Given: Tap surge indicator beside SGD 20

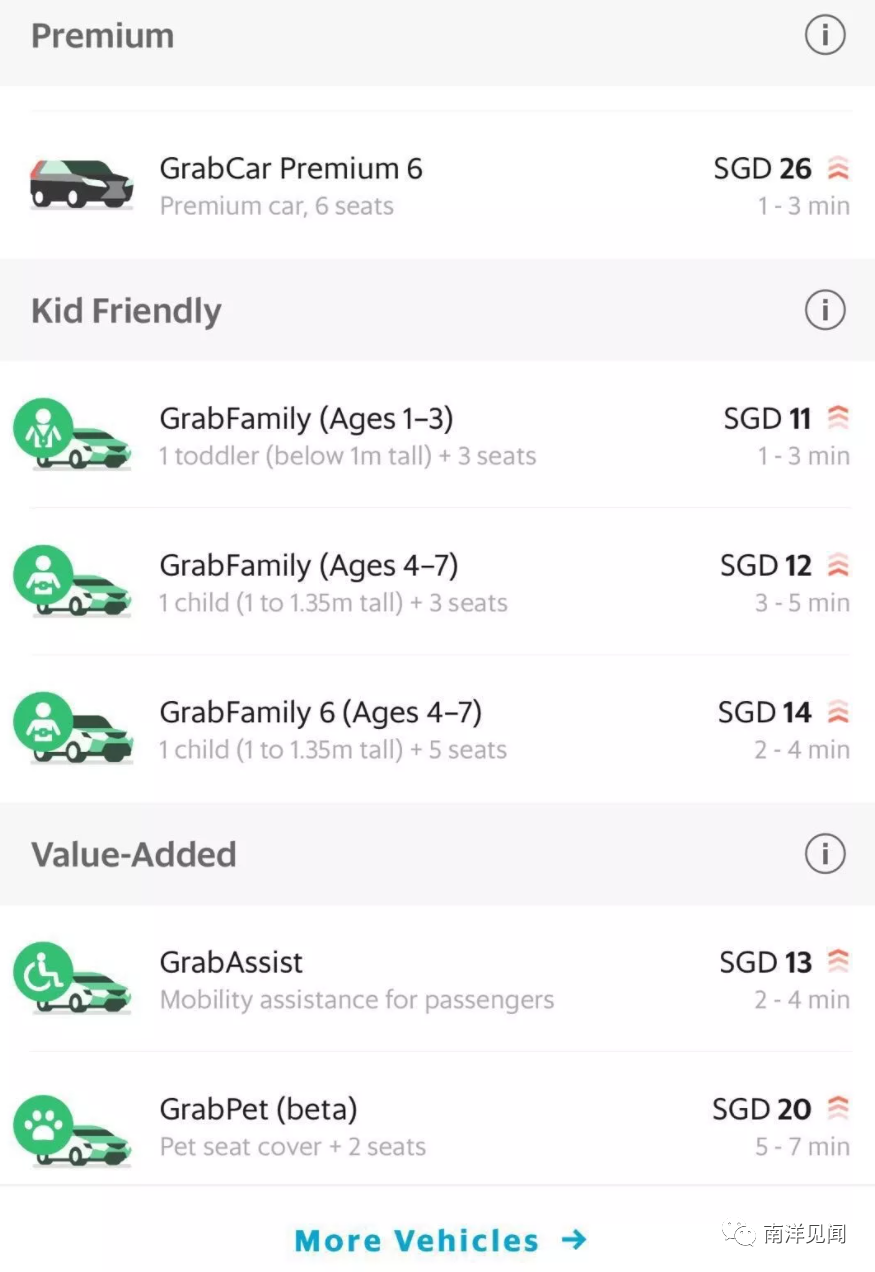Looking at the screenshot, I should tap(838, 1109).
